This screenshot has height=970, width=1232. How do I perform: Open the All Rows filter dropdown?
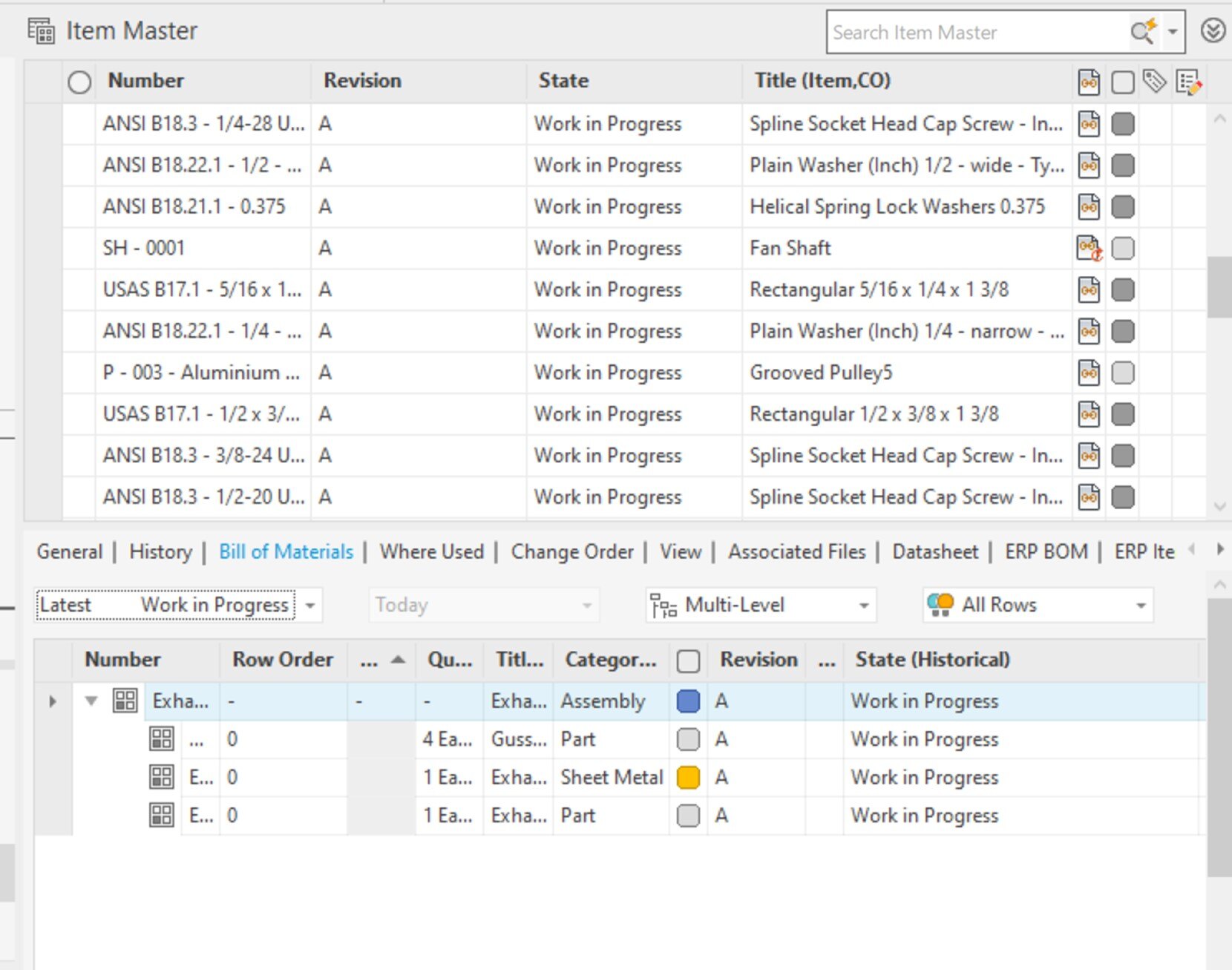pyautogui.click(x=1038, y=606)
